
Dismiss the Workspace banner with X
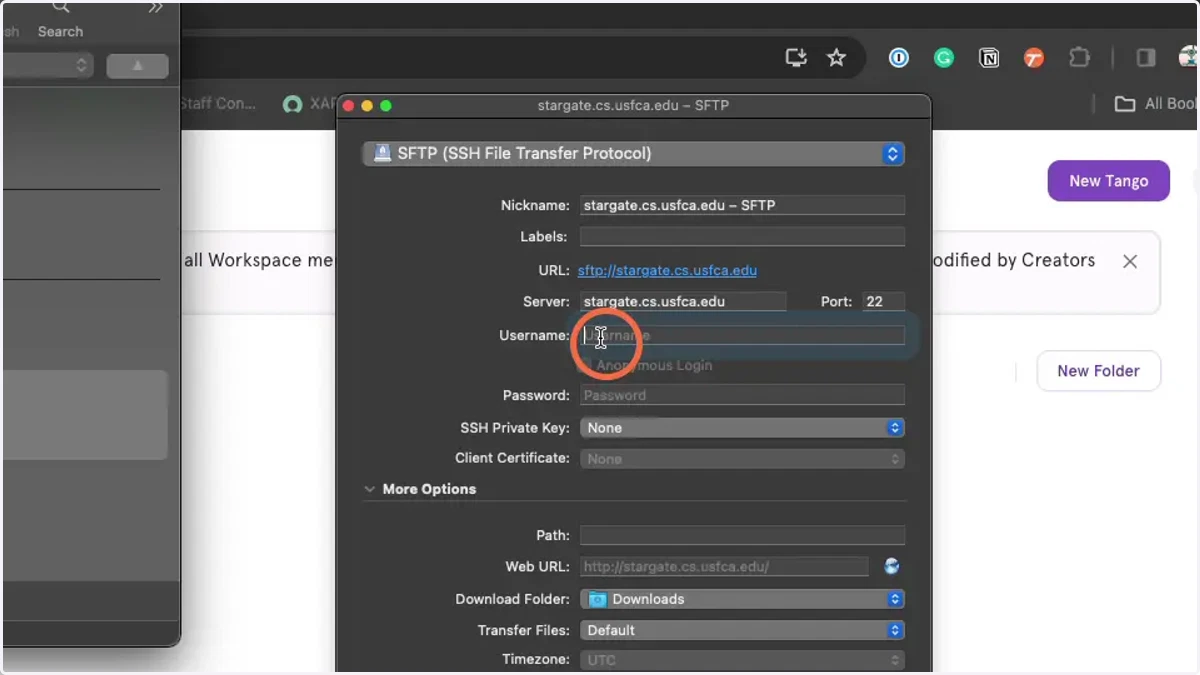coord(1130,261)
